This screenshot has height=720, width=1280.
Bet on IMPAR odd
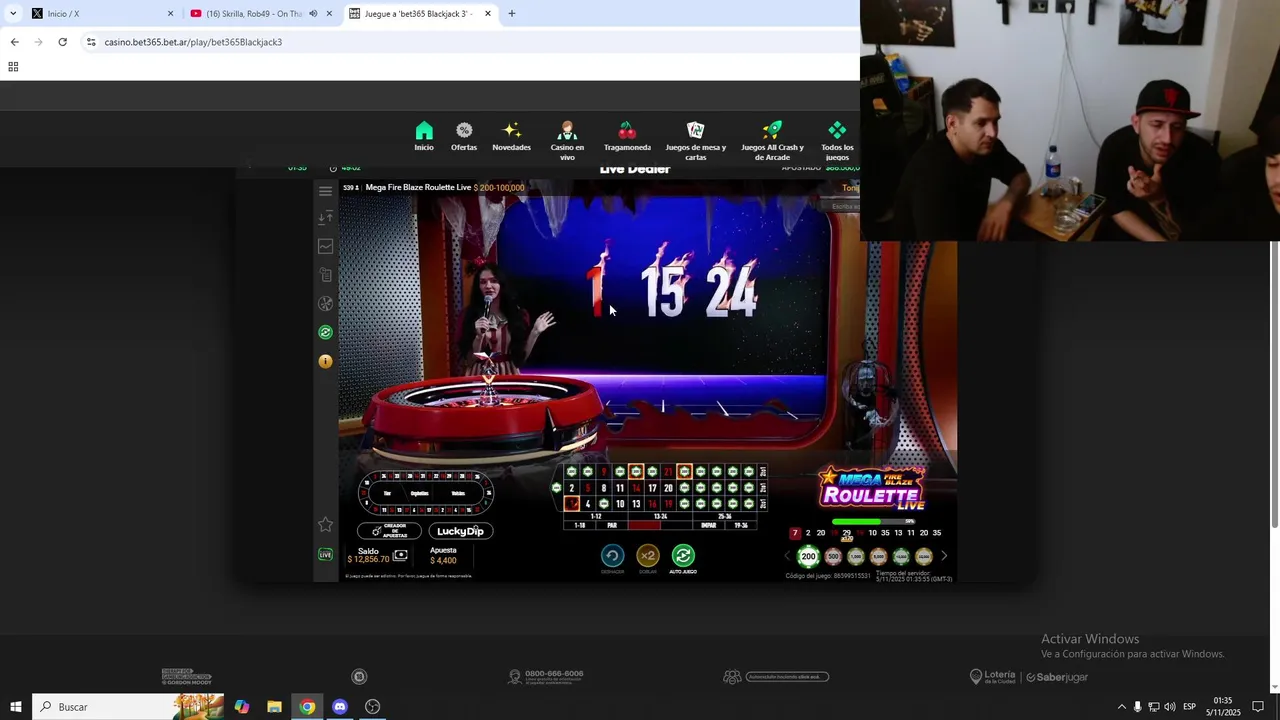709,525
